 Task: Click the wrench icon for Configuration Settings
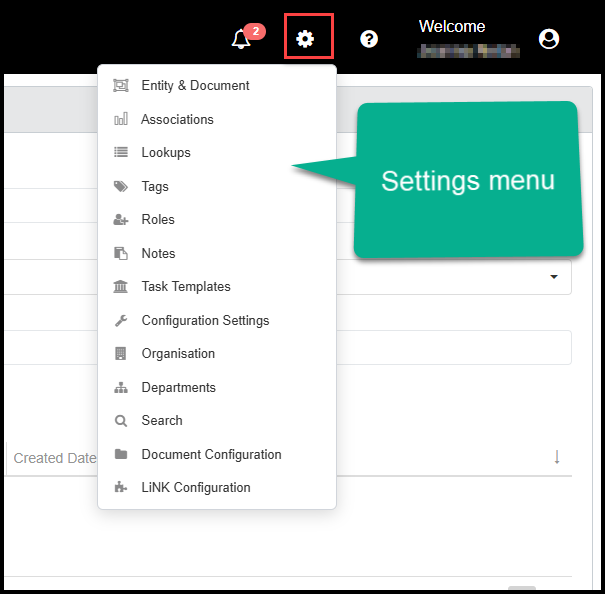(121, 321)
